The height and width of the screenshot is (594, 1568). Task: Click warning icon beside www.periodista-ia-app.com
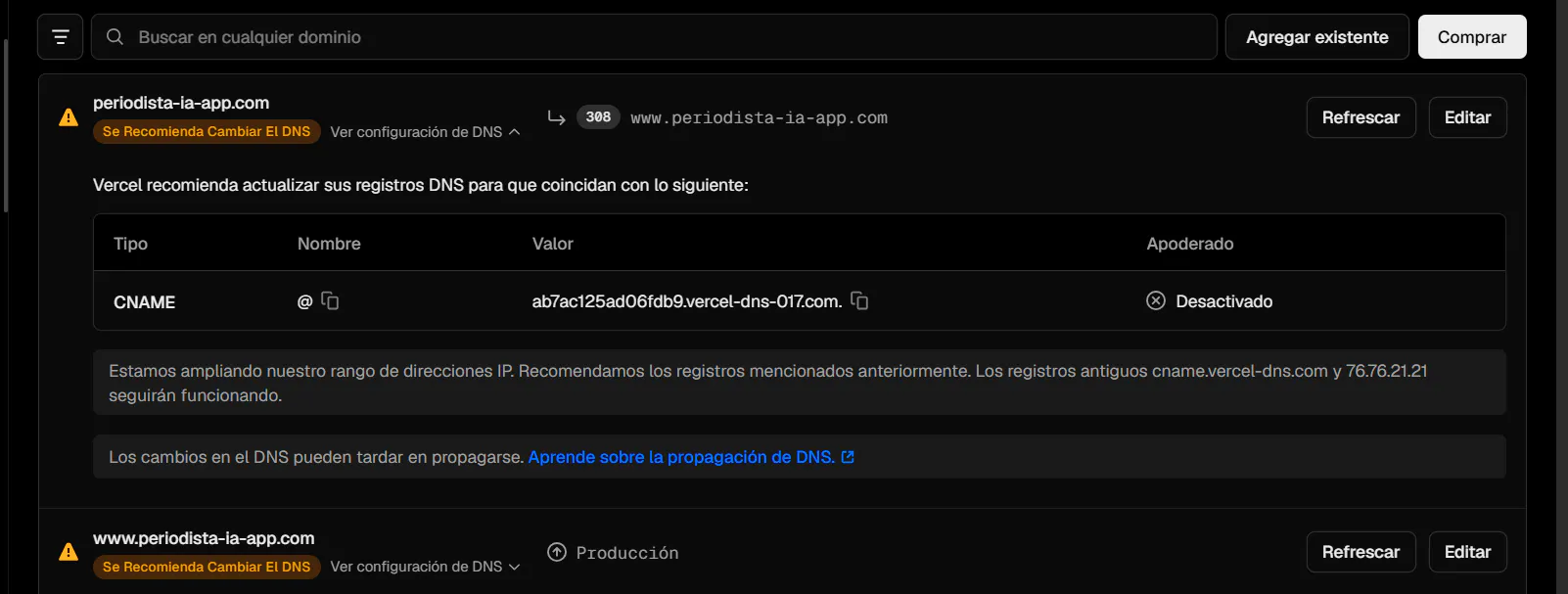pyautogui.click(x=69, y=552)
